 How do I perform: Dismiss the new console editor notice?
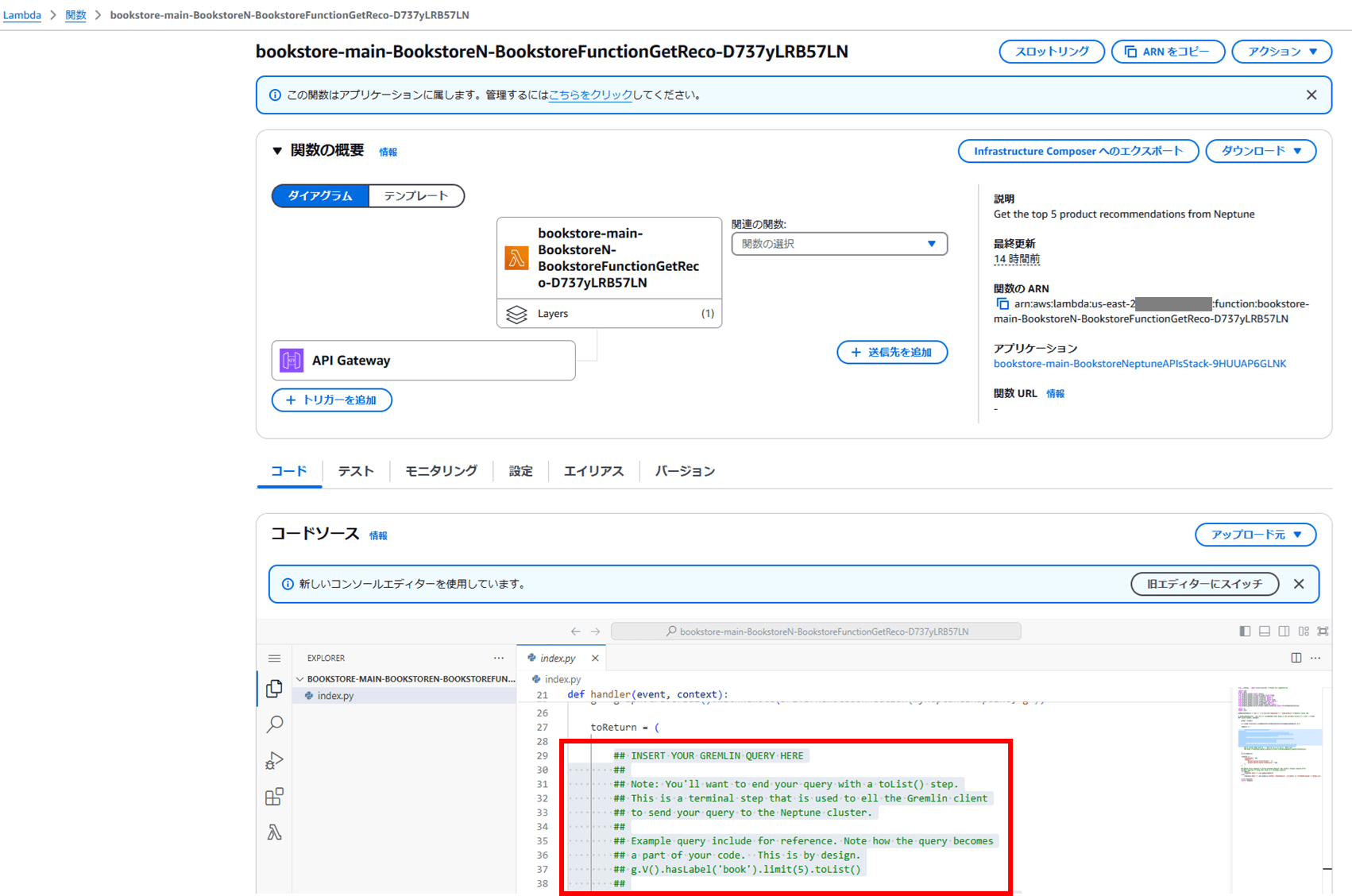click(x=1299, y=584)
